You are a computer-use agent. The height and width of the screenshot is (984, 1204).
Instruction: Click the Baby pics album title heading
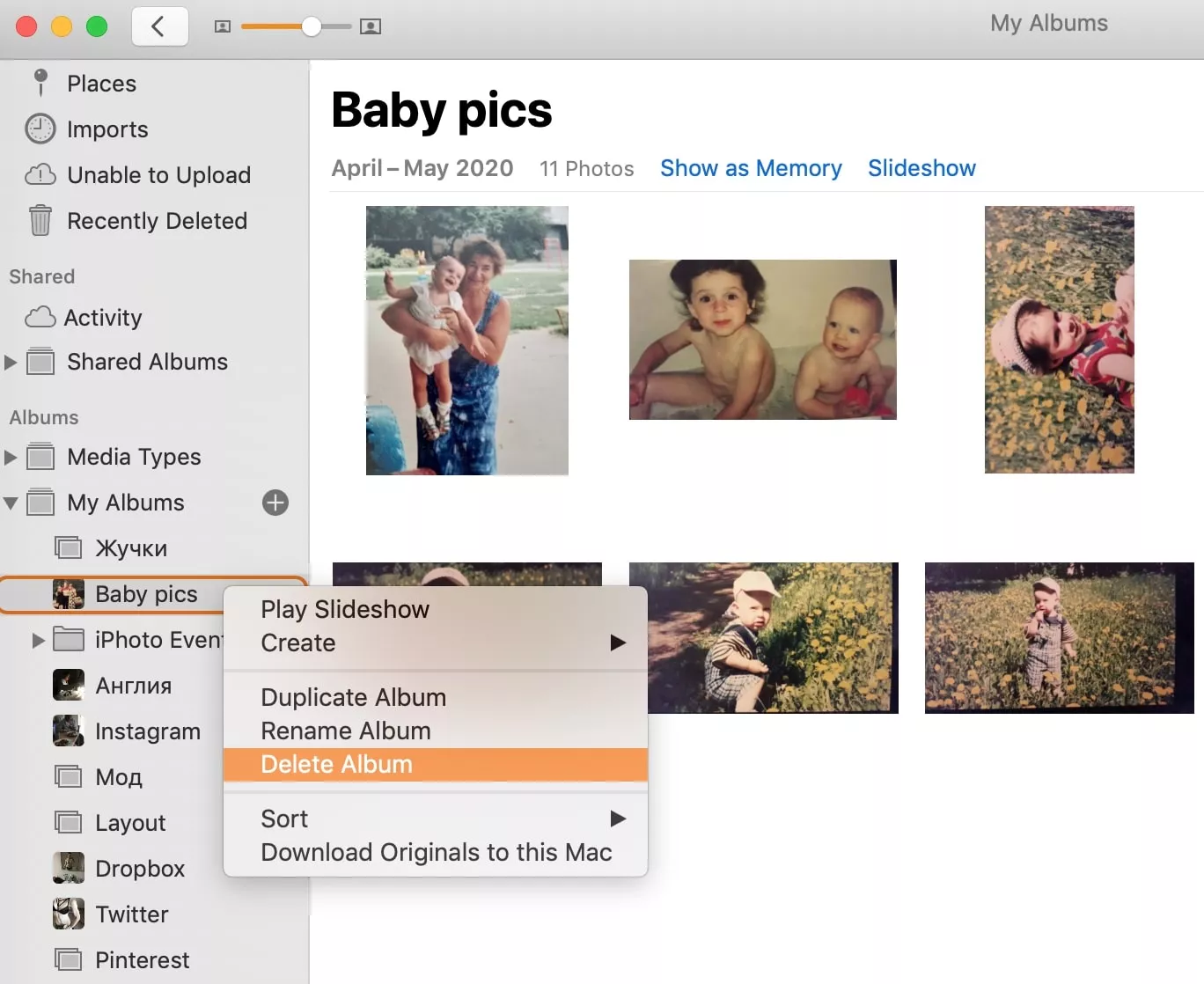pos(442,111)
